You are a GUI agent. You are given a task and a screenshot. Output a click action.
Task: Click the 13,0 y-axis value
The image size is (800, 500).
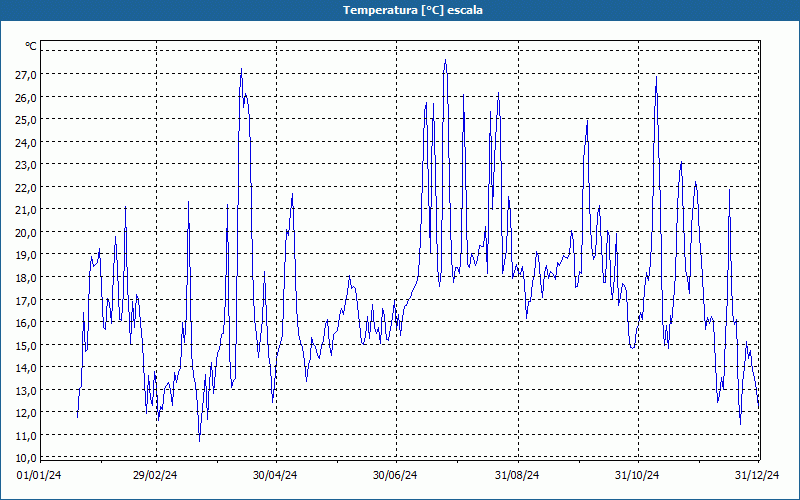click(x=26, y=390)
